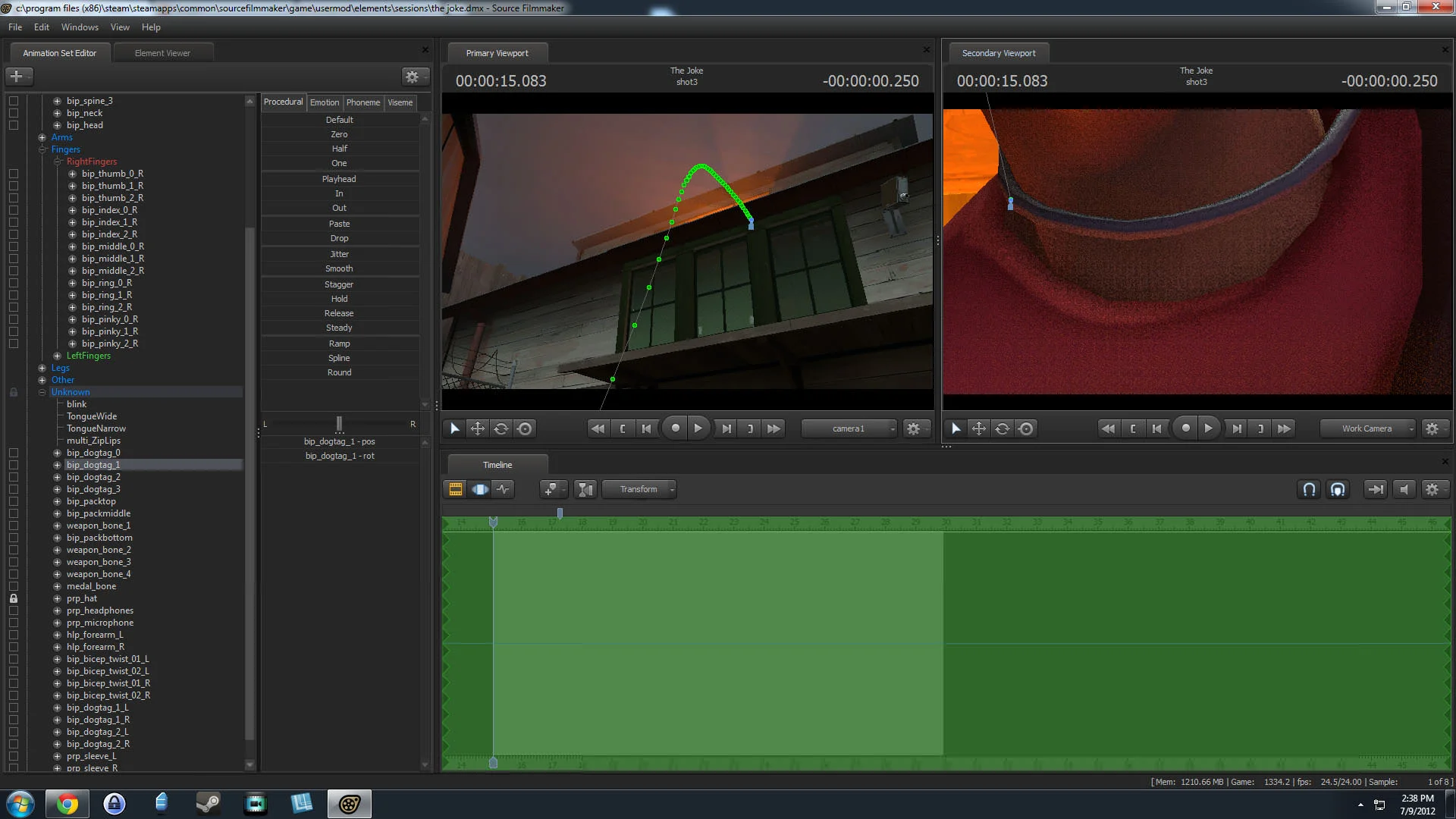
Task: Click record button in secondary viewport
Action: 1185,428
